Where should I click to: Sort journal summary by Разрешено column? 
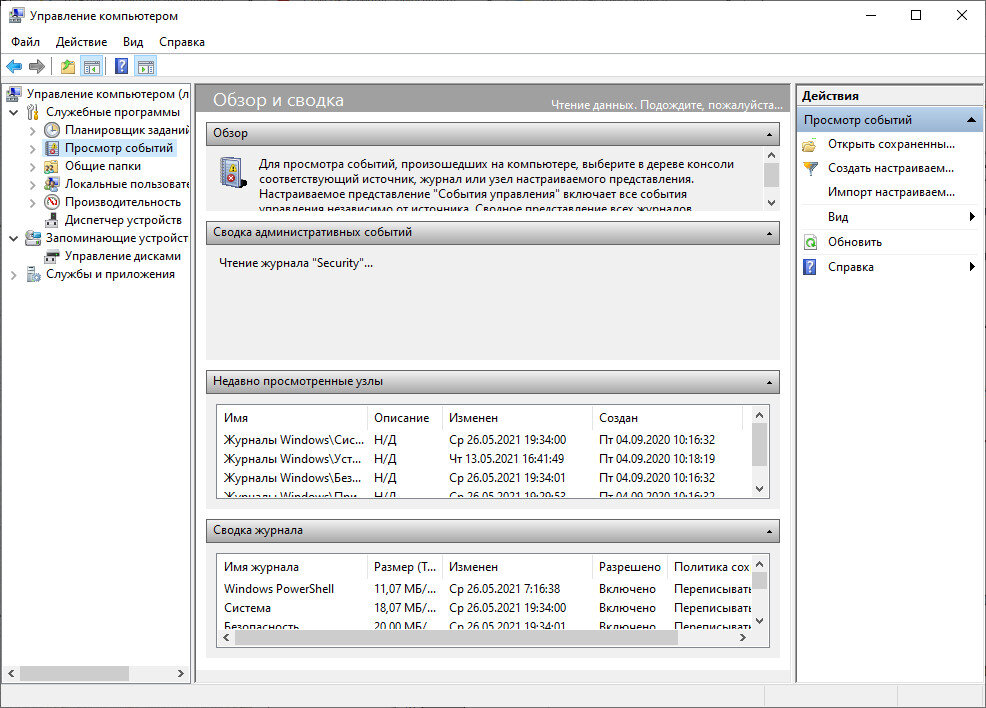(629, 567)
